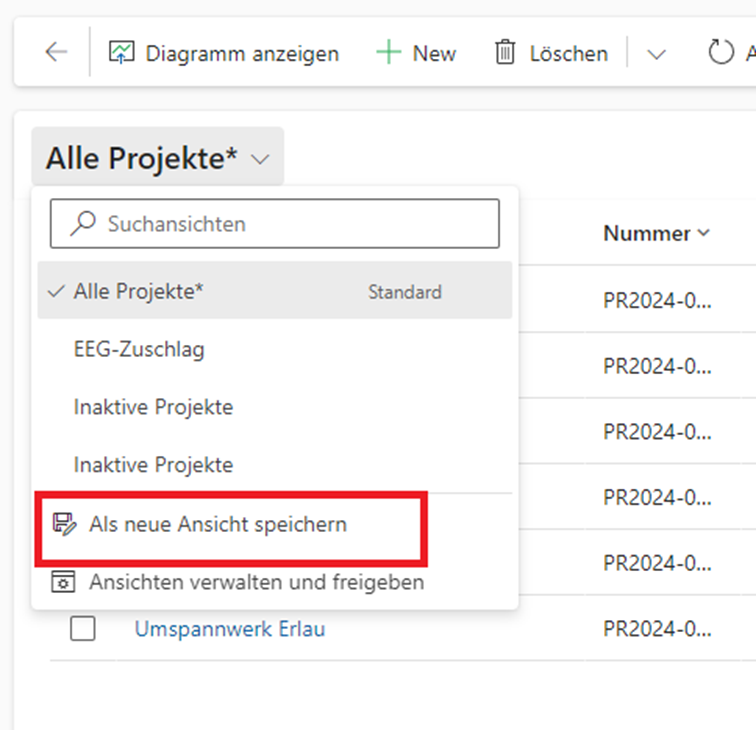Select the checked Alle Projekte* Standard entry

(139, 292)
